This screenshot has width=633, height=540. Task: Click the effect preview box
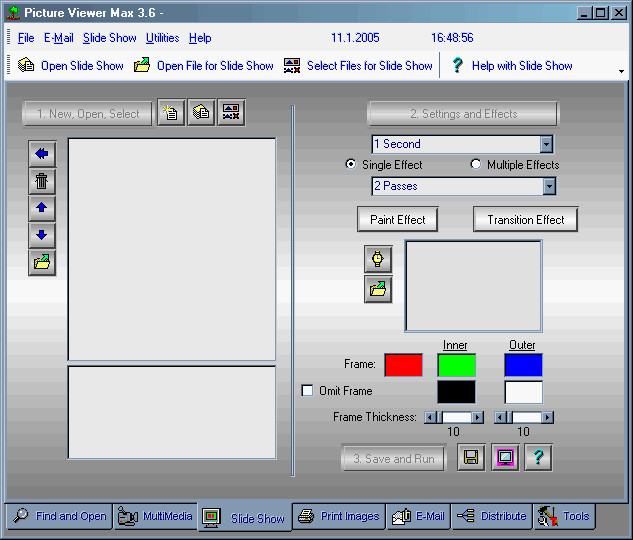point(474,286)
